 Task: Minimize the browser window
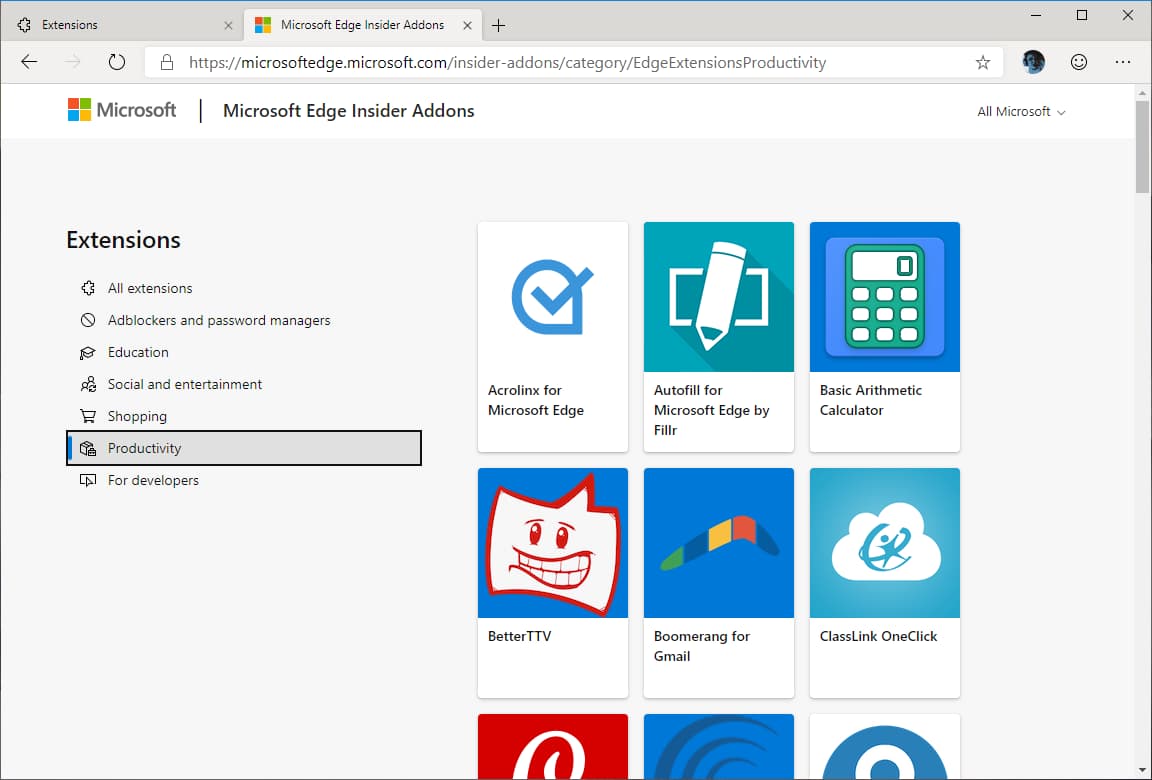tap(1036, 15)
